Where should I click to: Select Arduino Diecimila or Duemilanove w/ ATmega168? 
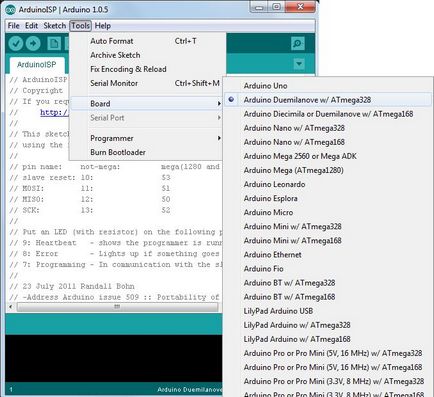click(x=328, y=114)
